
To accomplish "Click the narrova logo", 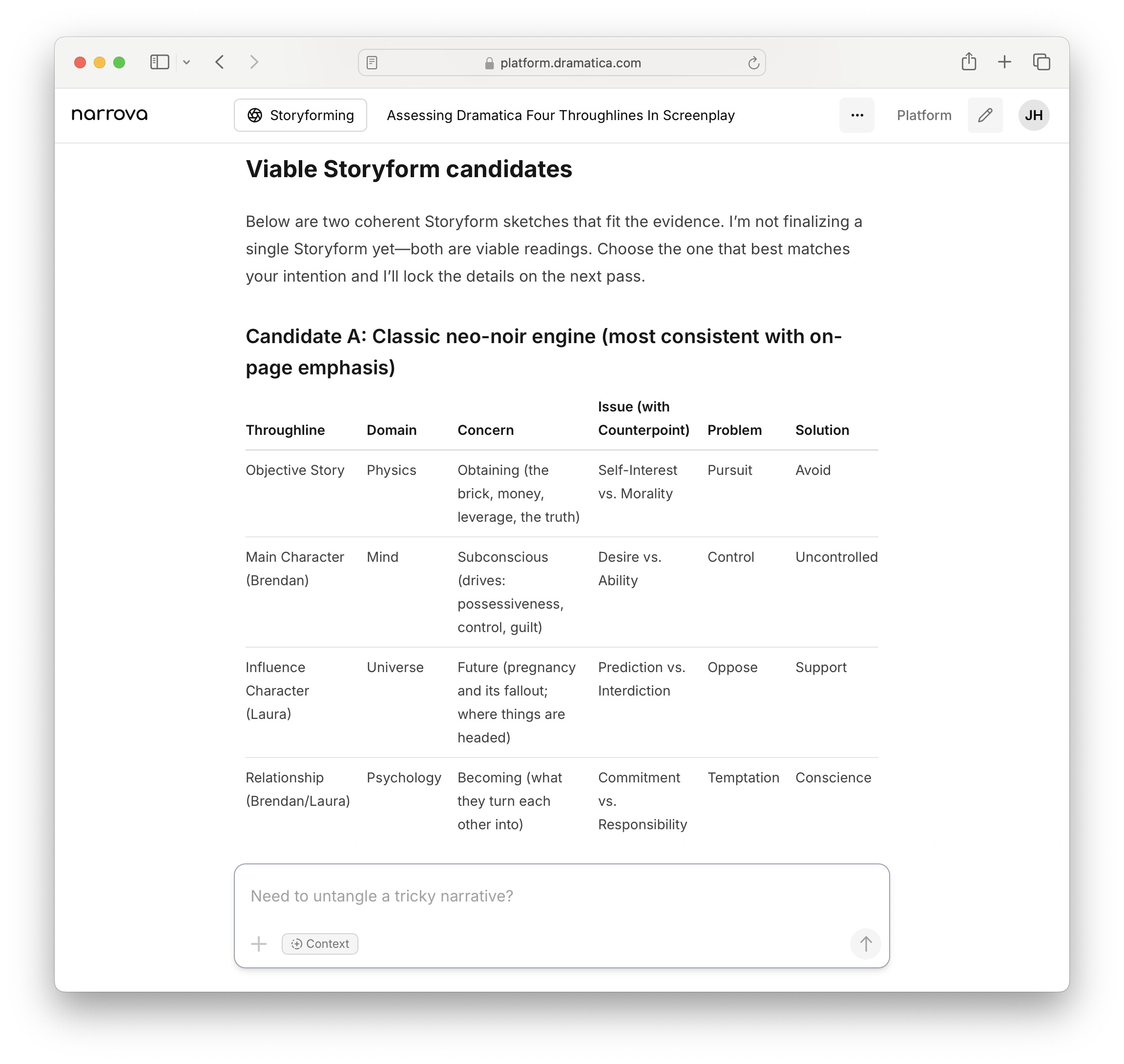I will [109, 115].
